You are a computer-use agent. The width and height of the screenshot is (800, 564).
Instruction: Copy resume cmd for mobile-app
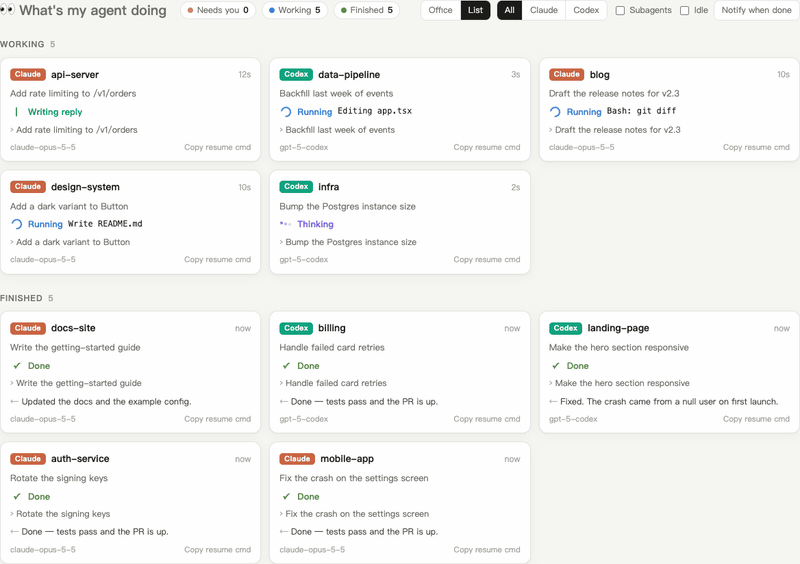(487, 550)
